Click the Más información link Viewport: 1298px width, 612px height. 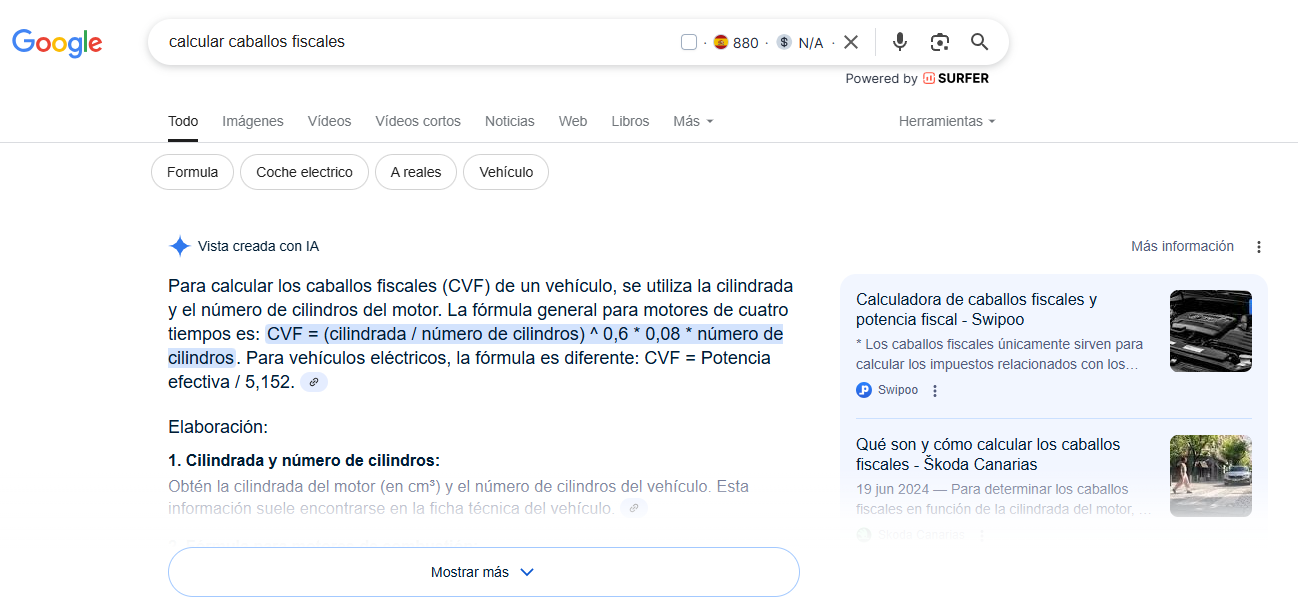(x=1182, y=246)
